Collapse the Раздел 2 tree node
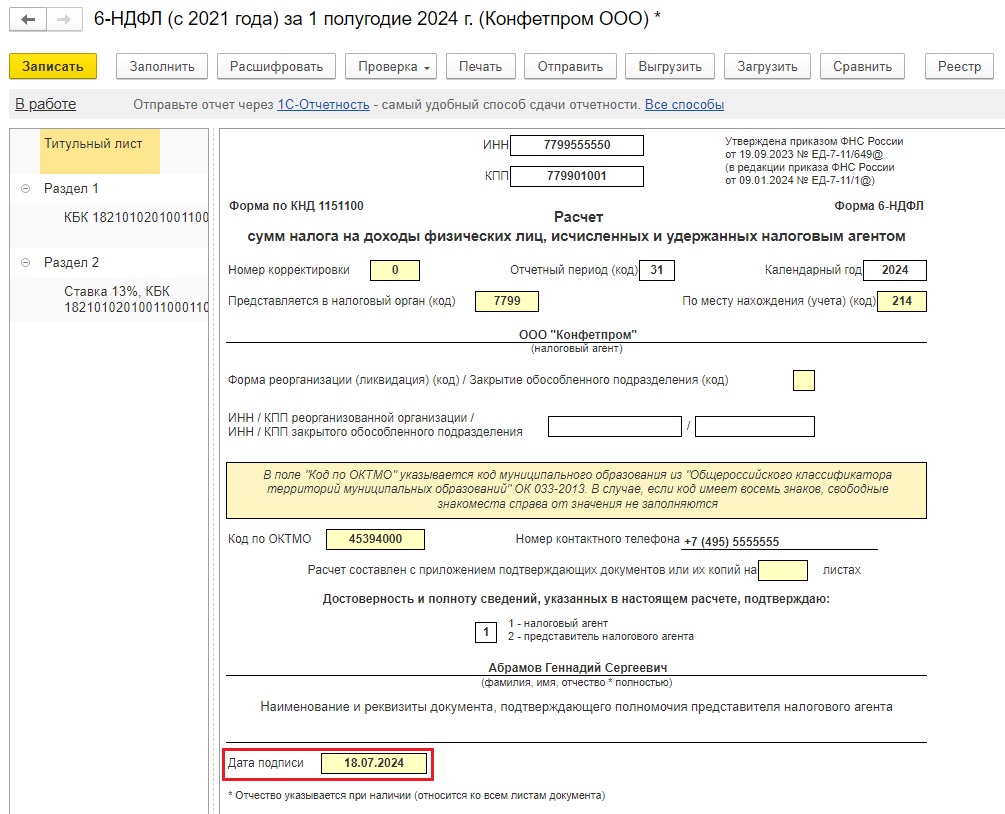This screenshot has width=1005, height=814. click(x=26, y=262)
